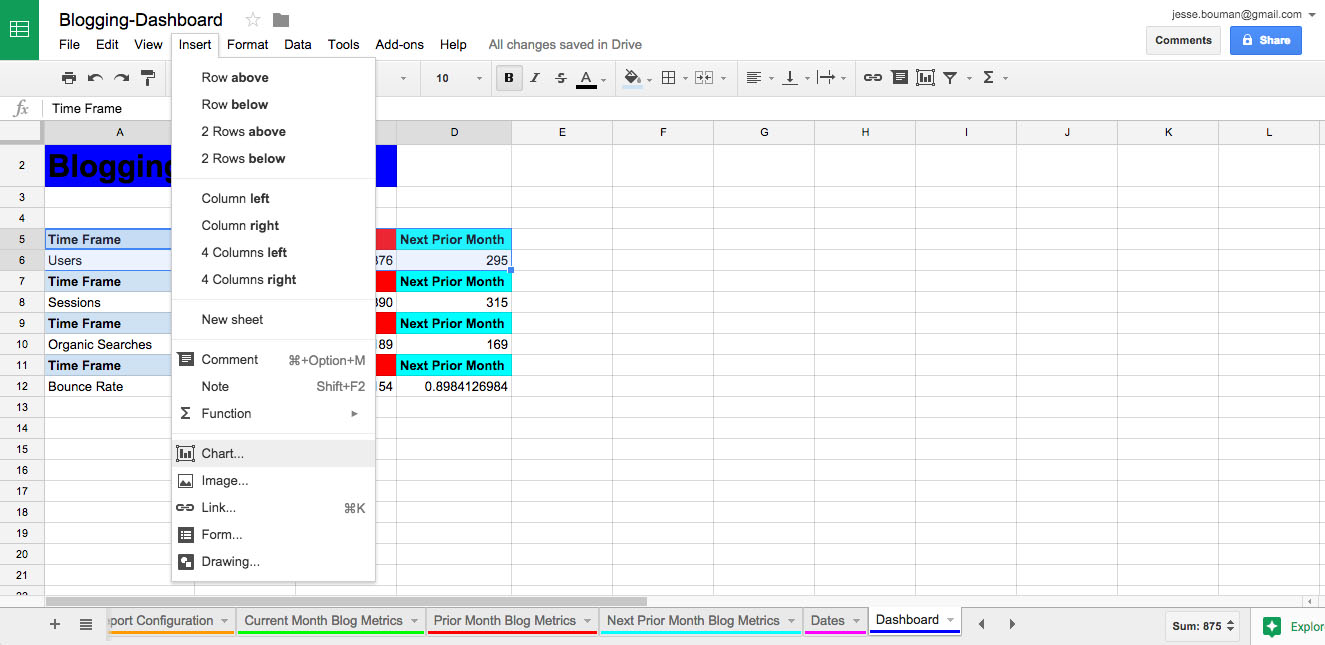1325x645 pixels.
Task: Click the undo arrow icon
Action: click(x=95, y=78)
